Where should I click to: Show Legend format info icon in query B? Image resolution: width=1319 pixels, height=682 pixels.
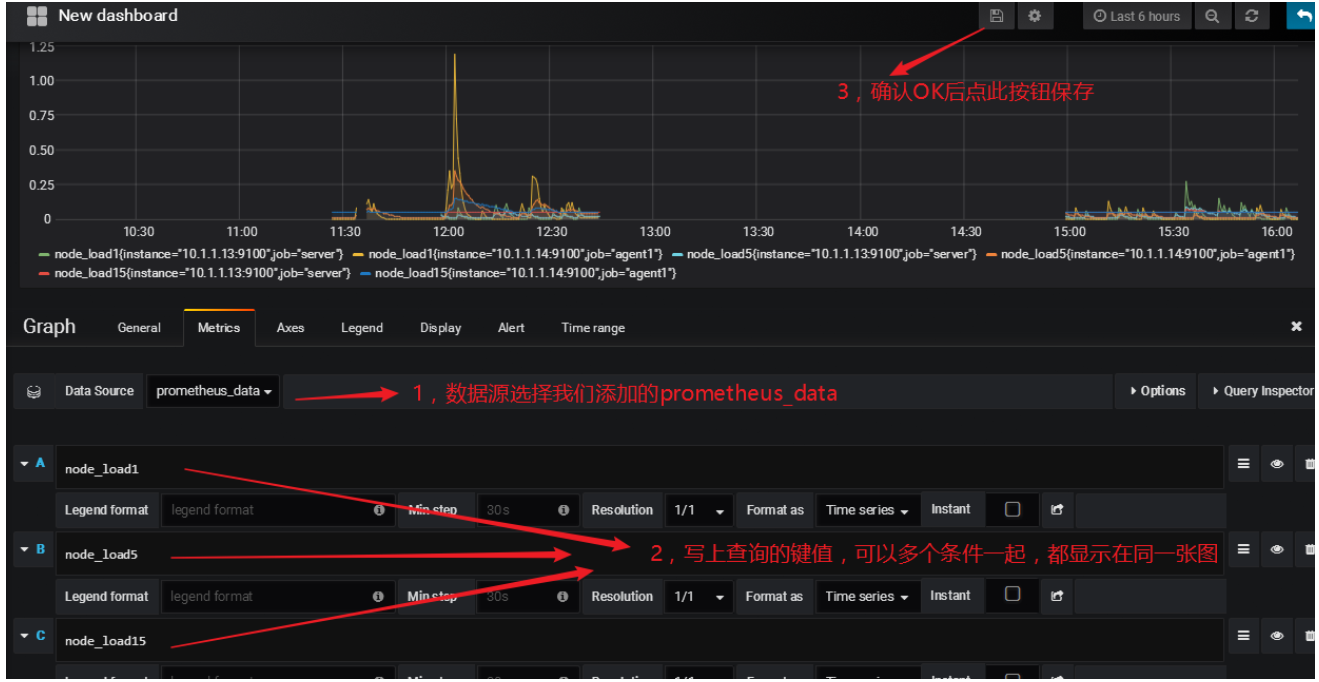point(378,596)
